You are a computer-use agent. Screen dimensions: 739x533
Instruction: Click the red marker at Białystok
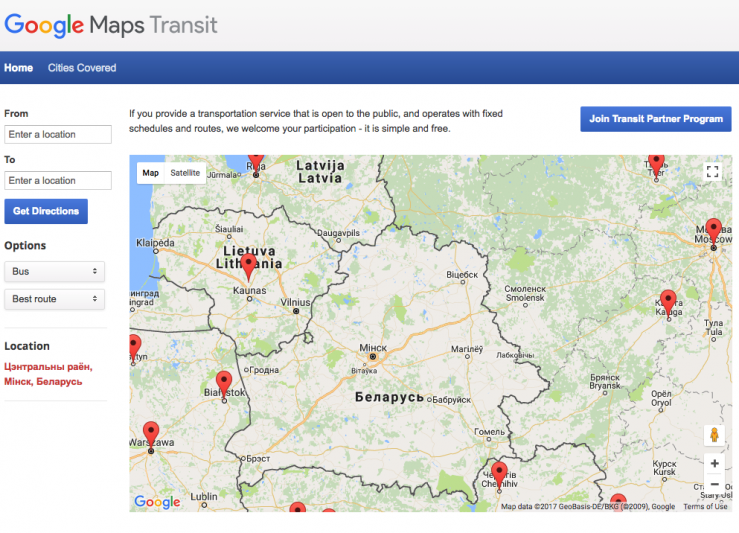click(x=224, y=382)
